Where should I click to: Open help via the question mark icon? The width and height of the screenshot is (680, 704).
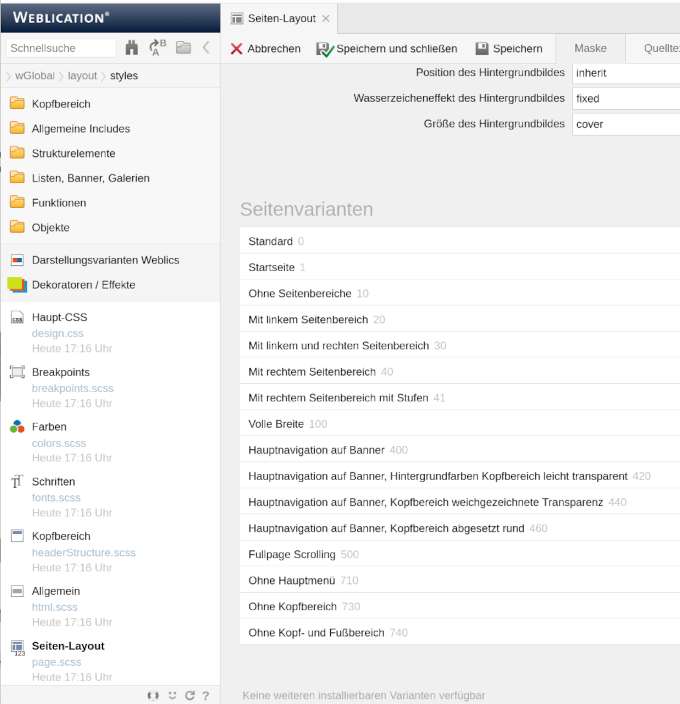(205, 695)
